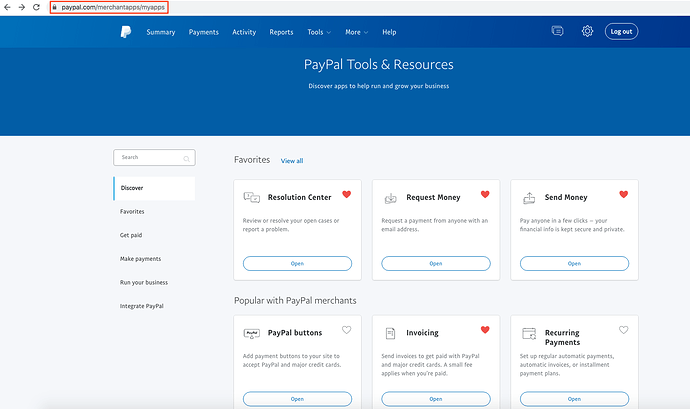Click the padlock site security icon

click(55, 7)
